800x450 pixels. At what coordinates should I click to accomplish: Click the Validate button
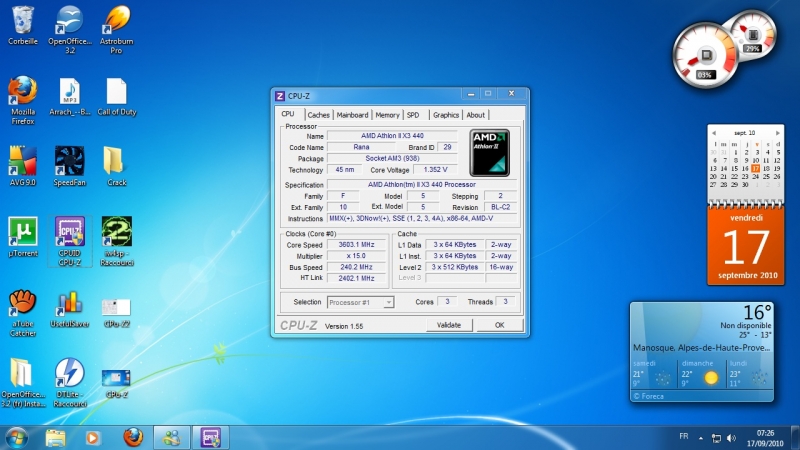449,325
